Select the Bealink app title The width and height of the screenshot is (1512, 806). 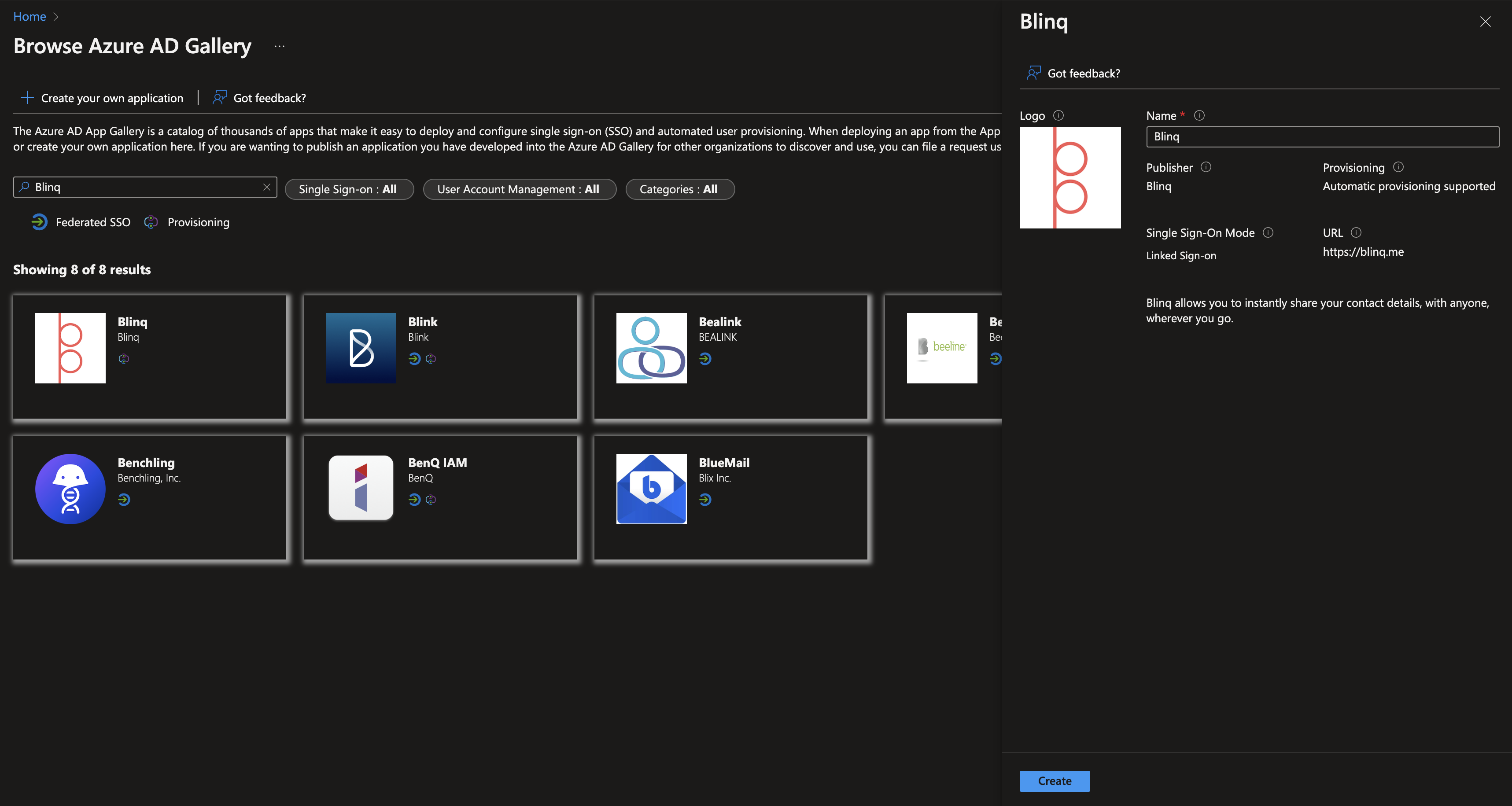point(719,321)
